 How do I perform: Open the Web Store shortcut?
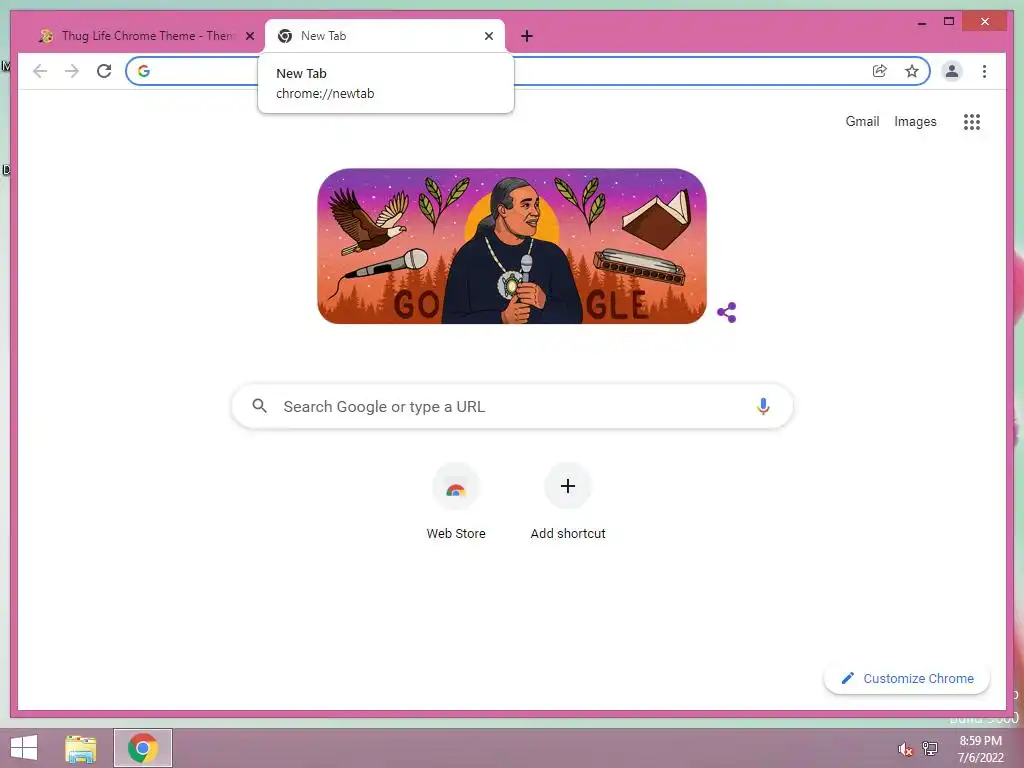click(456, 502)
